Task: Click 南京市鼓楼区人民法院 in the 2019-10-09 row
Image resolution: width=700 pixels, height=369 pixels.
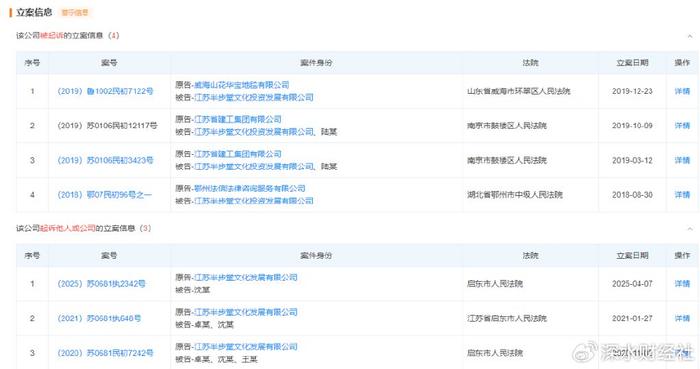Action: [507, 126]
